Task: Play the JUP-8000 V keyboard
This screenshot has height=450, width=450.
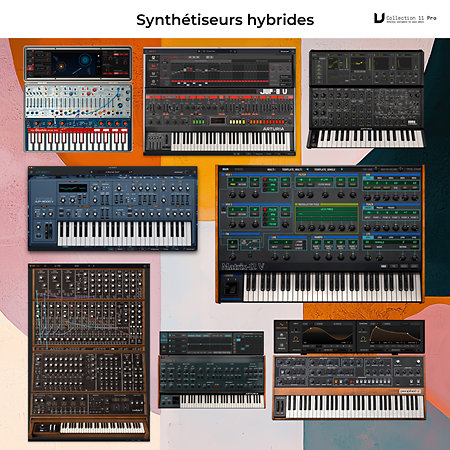Action: click(124, 234)
